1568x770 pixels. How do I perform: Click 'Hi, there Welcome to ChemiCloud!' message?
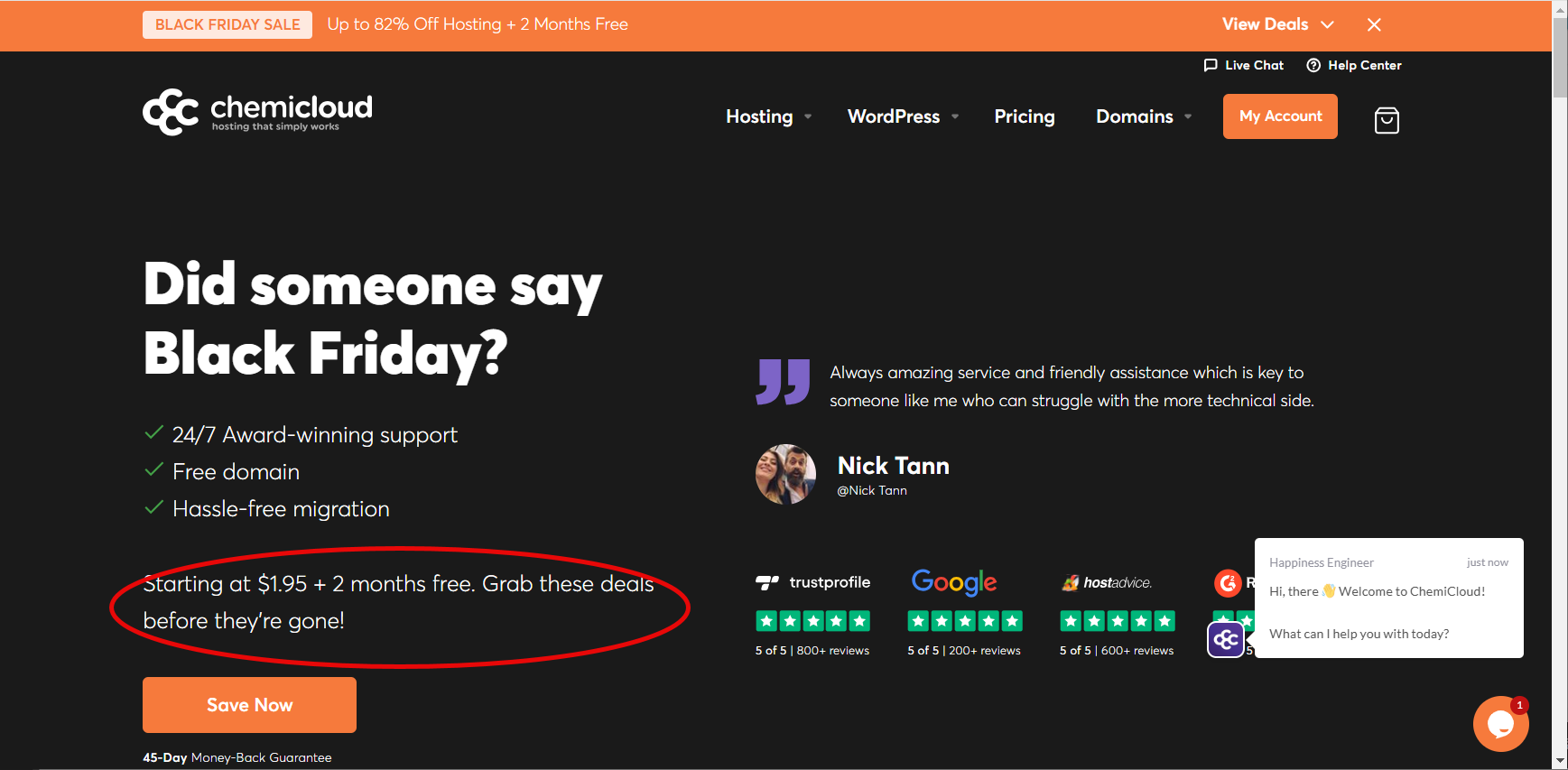click(x=1377, y=591)
